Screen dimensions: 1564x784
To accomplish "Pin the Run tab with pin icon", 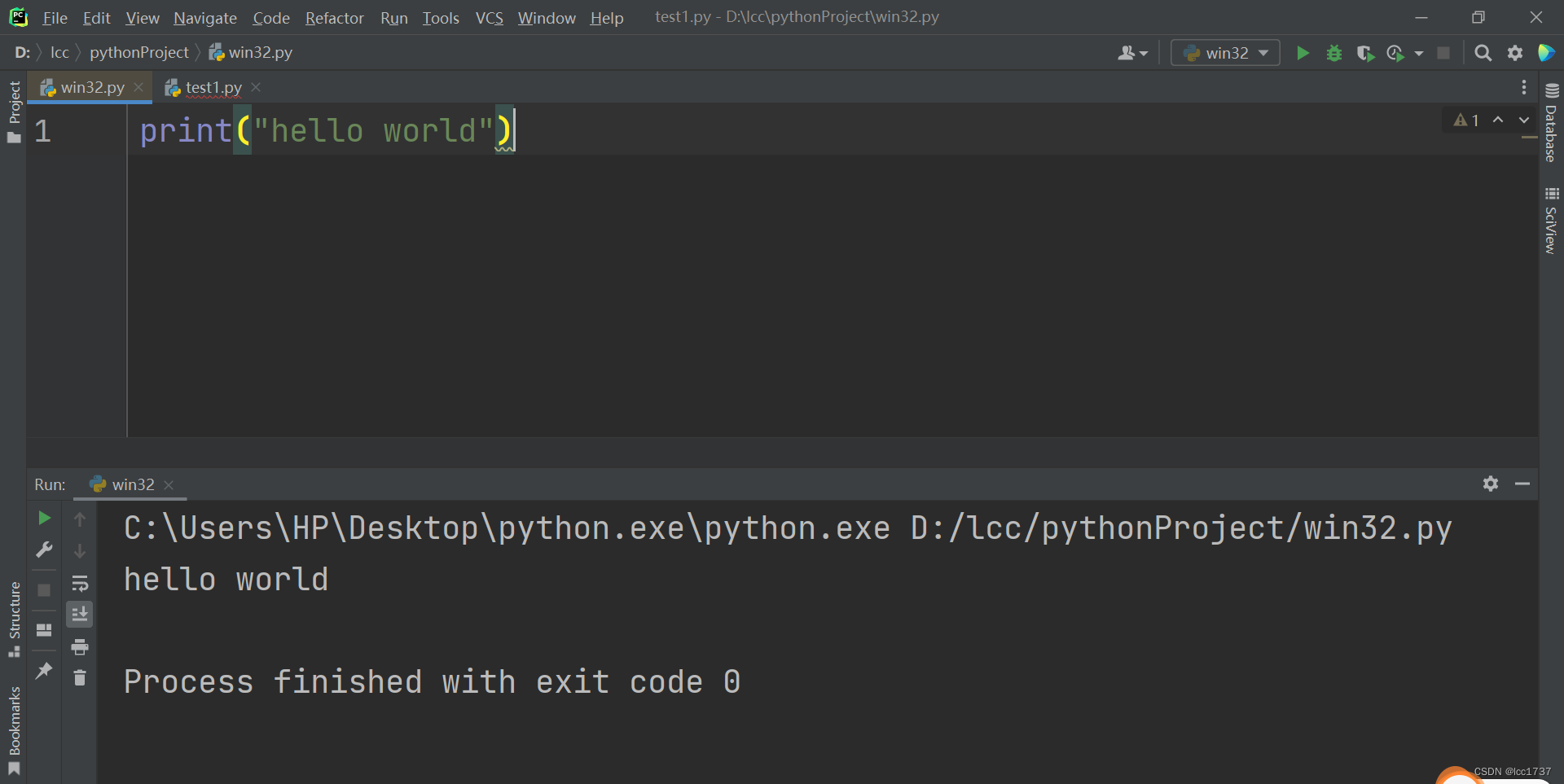I will click(x=44, y=670).
